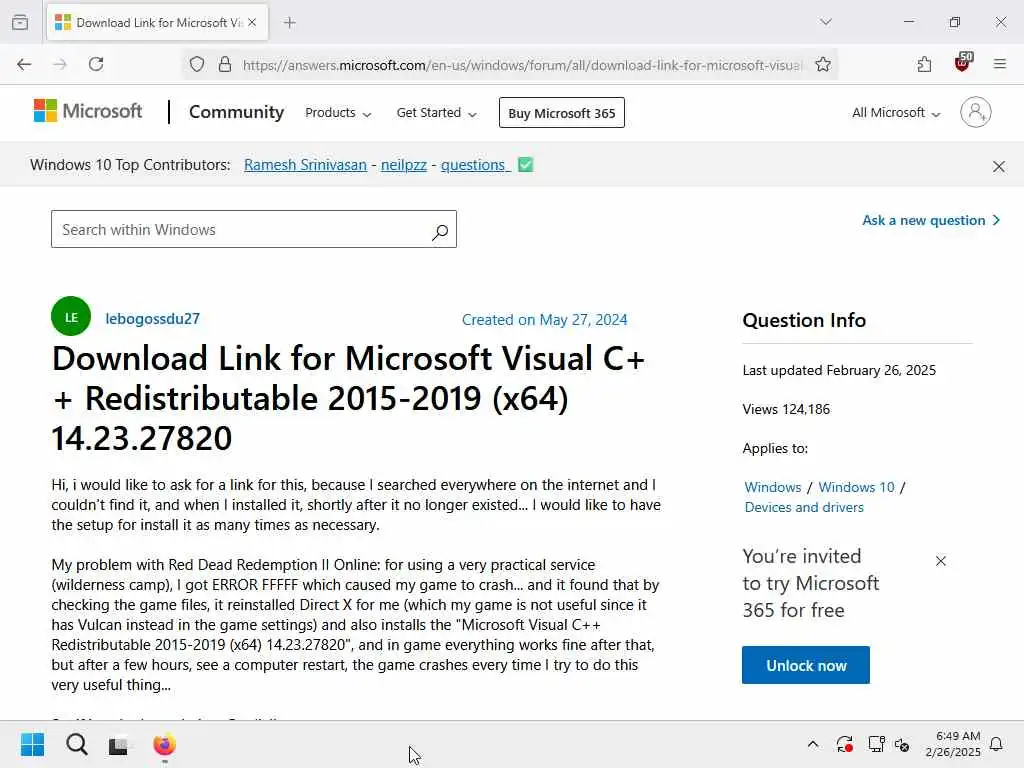Reload the current page
Image resolution: width=1024 pixels, height=768 pixels.
tap(96, 64)
